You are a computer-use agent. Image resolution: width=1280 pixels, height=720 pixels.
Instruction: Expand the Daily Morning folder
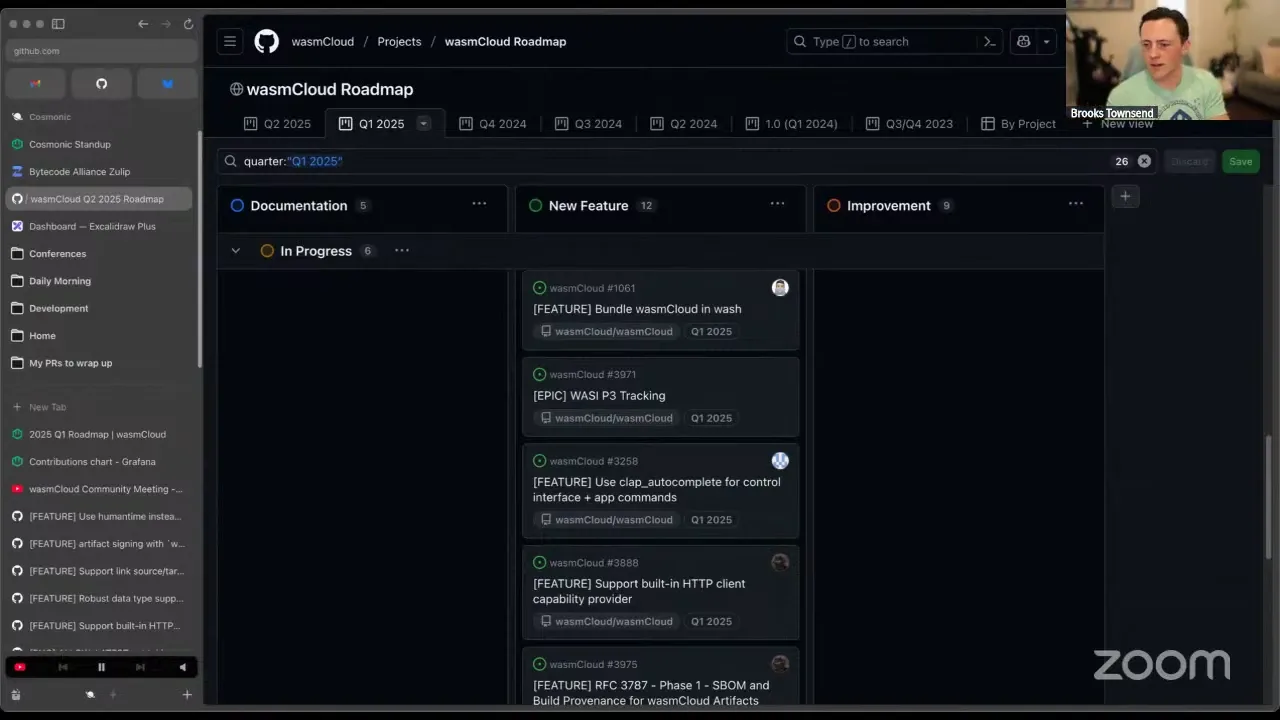point(99,281)
